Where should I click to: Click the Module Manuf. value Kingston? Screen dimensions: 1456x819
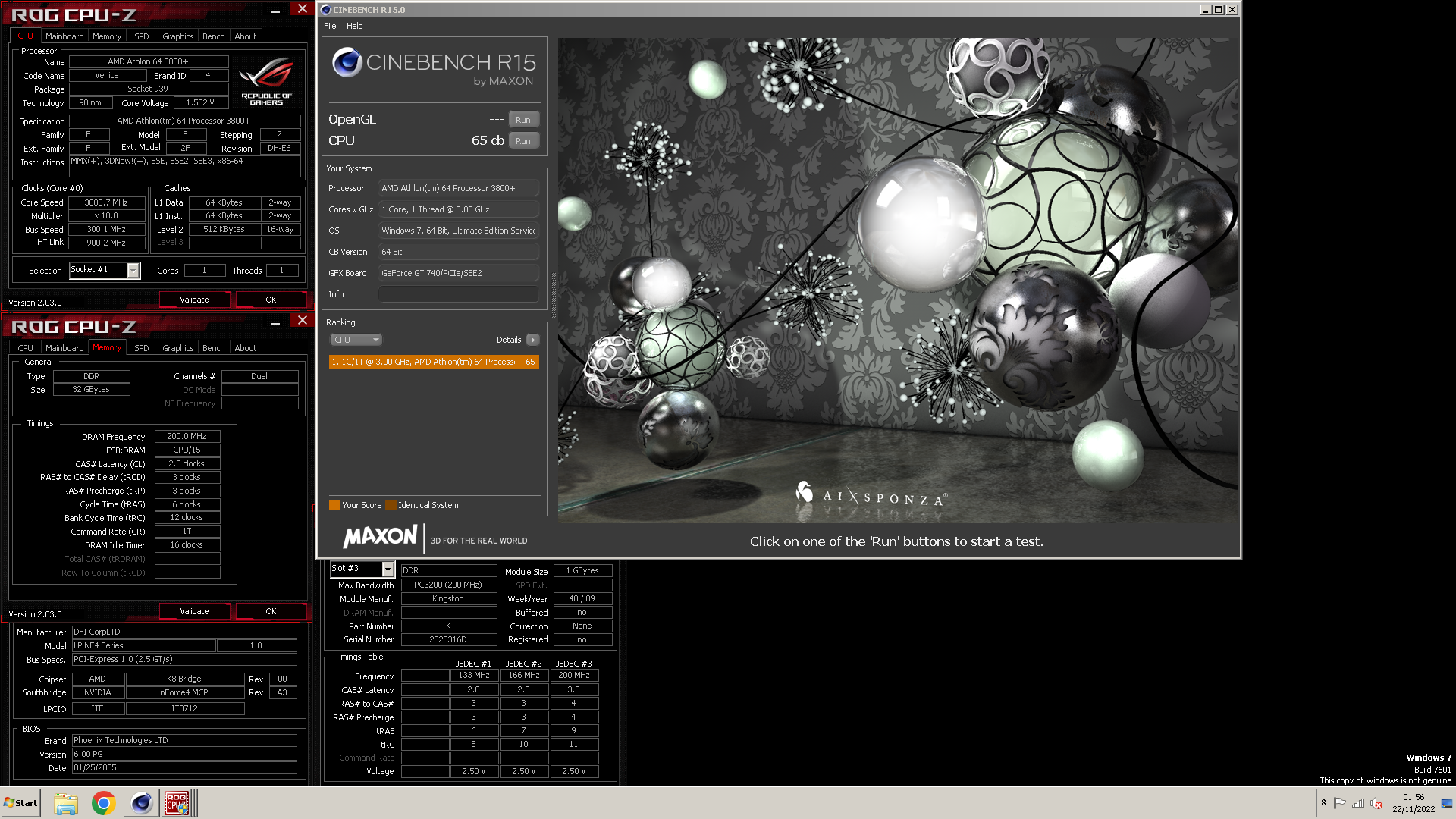coord(448,598)
